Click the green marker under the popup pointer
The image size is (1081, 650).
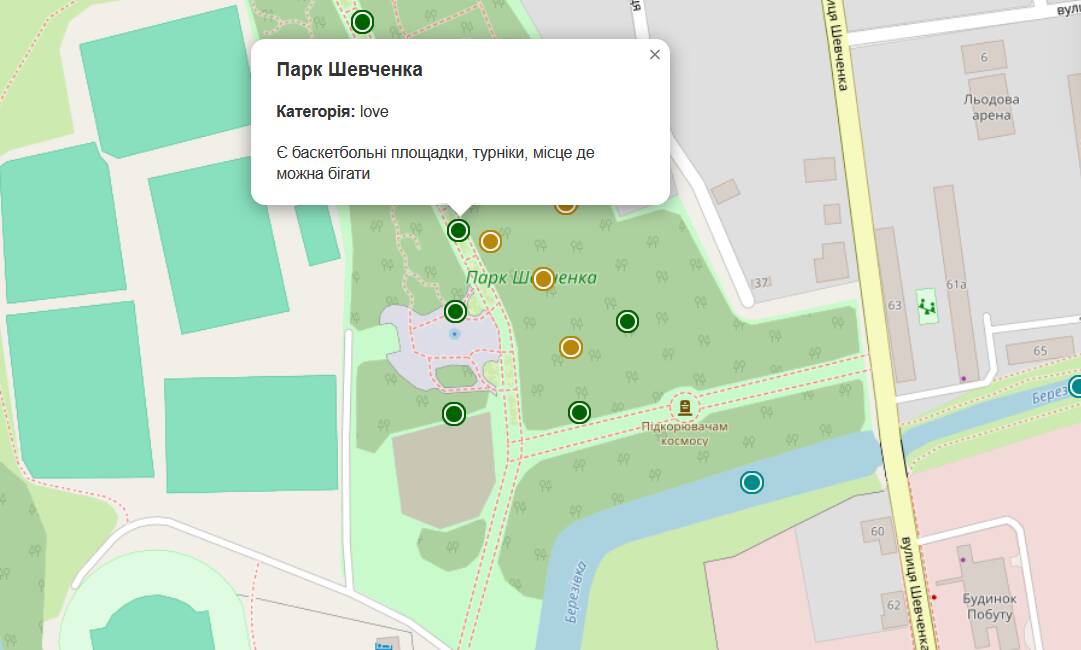click(458, 231)
